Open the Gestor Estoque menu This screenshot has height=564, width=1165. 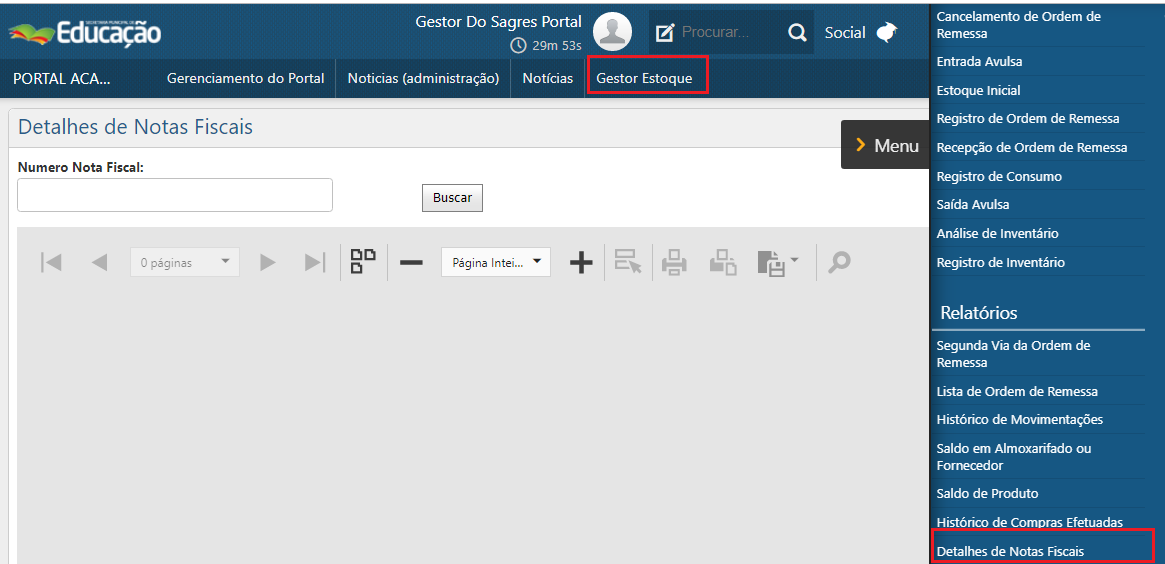click(644, 78)
